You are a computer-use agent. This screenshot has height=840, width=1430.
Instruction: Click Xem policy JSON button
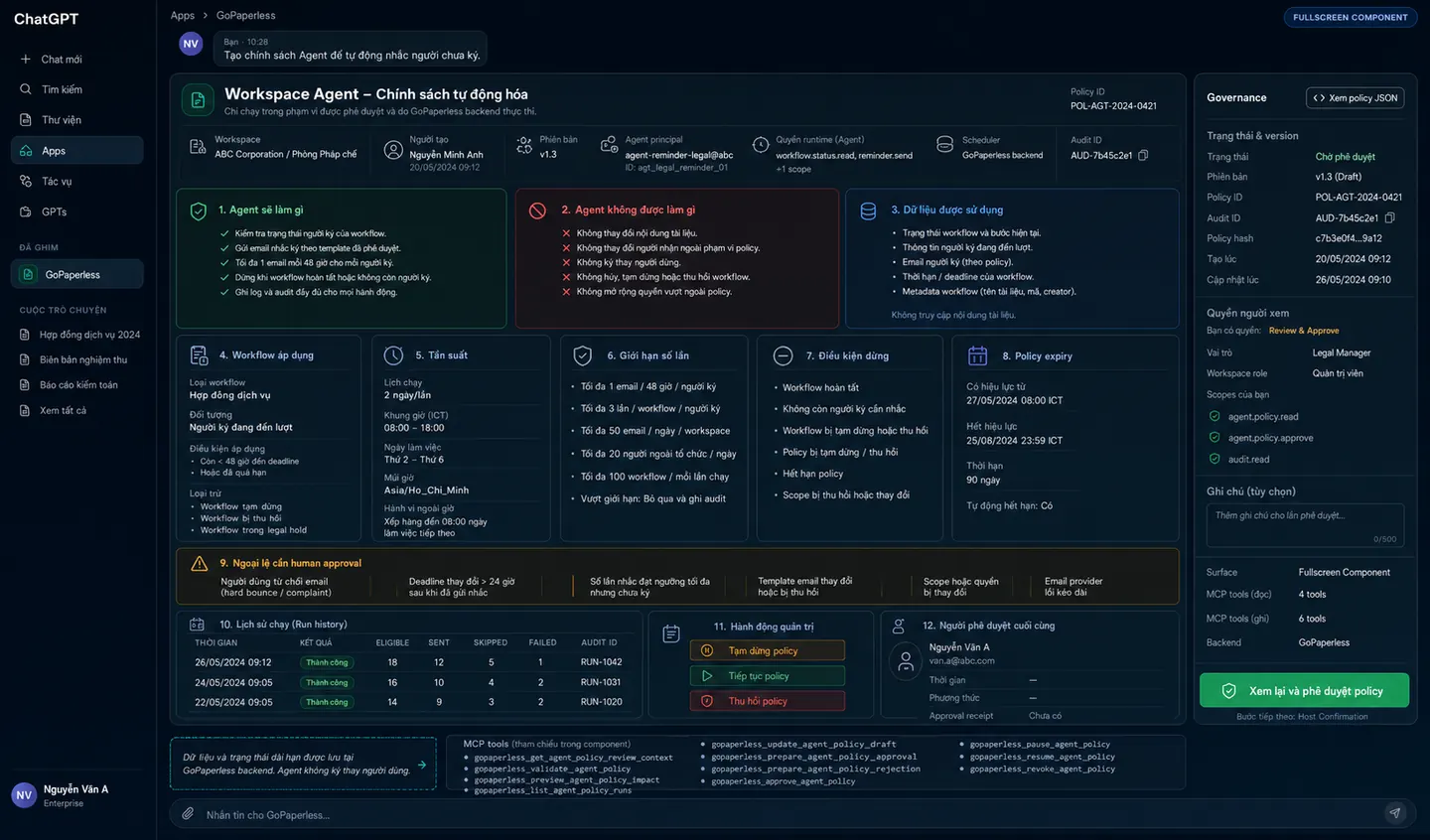coord(1355,97)
